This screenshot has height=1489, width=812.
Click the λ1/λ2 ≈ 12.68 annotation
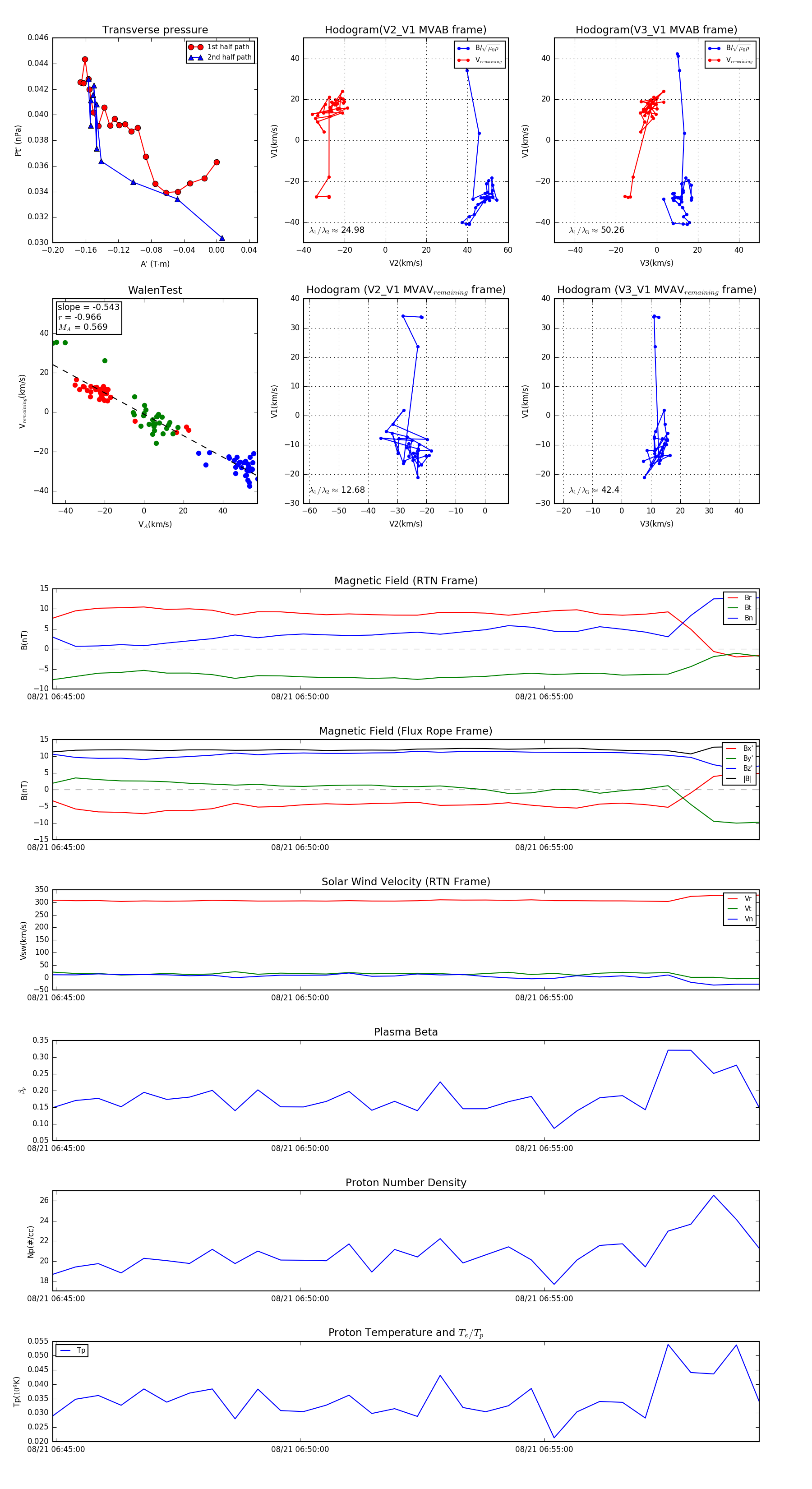337,490
